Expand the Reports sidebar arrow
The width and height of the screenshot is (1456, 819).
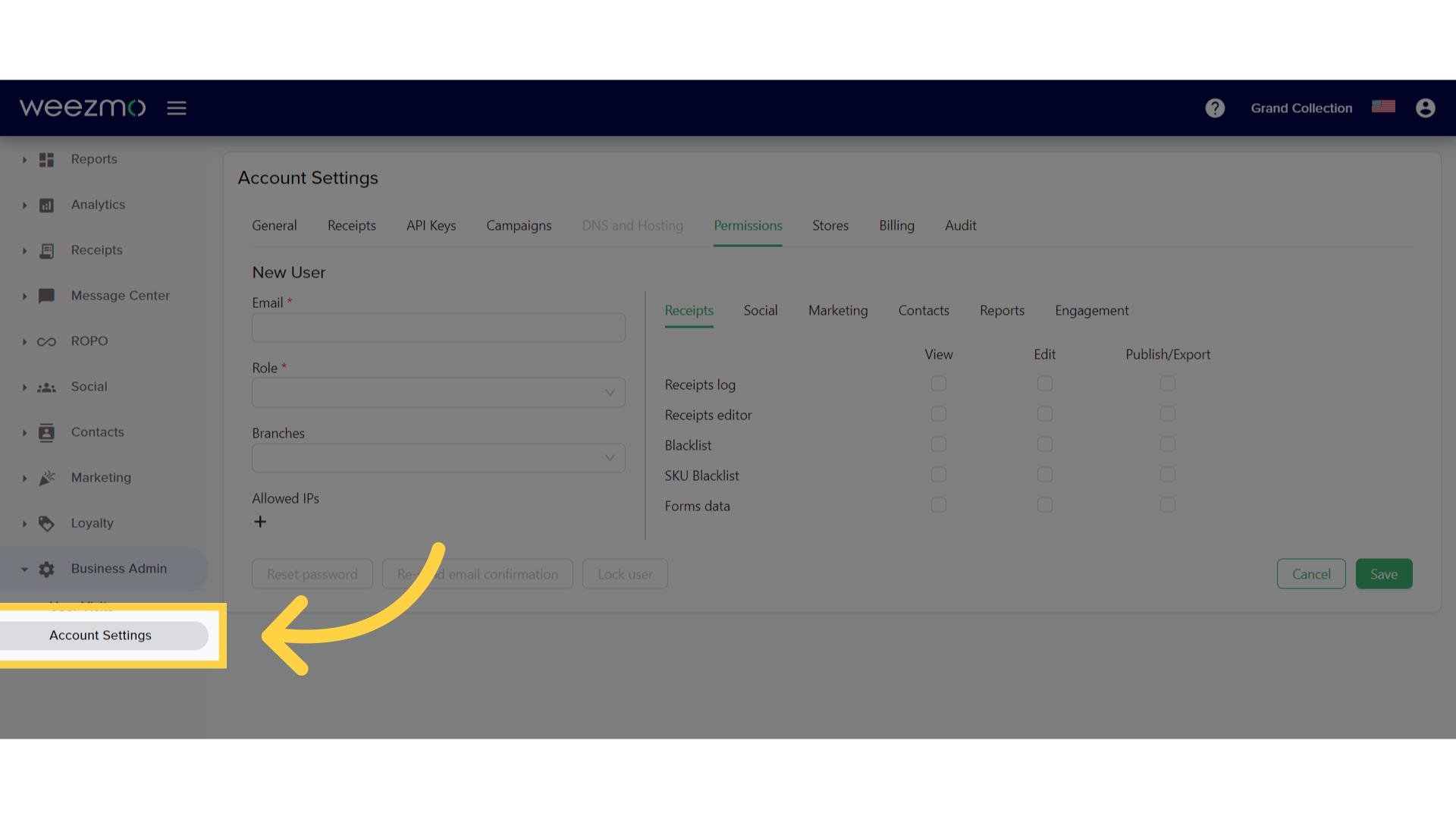pos(24,160)
